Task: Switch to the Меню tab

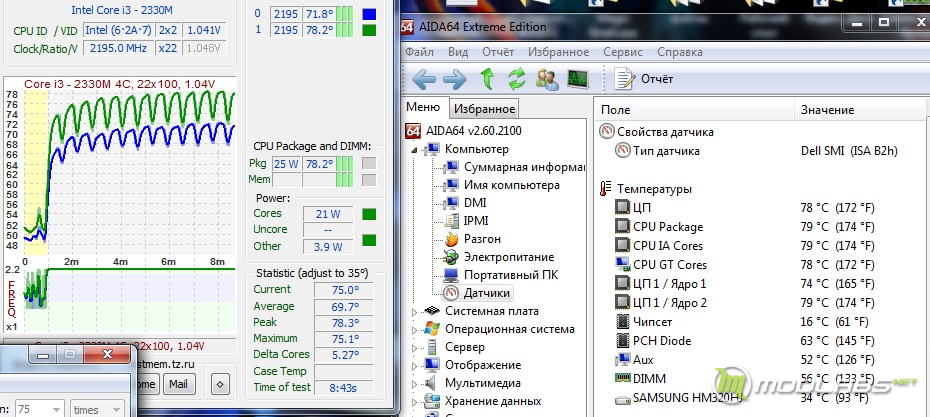Action: pyautogui.click(x=423, y=107)
